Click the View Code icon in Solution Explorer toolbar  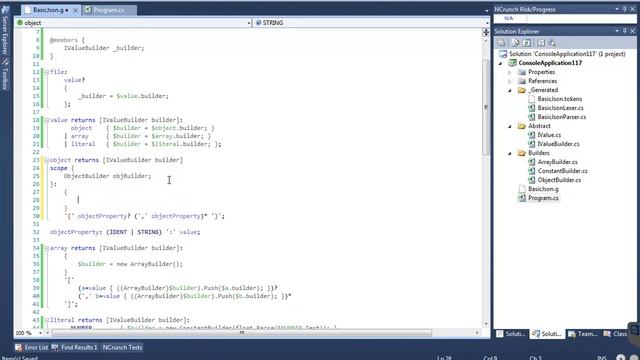pos(540,43)
